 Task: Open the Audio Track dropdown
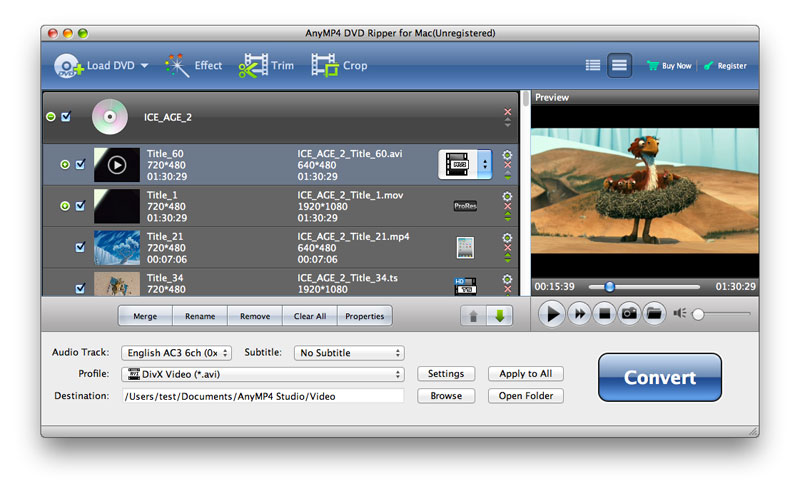[x=176, y=353]
